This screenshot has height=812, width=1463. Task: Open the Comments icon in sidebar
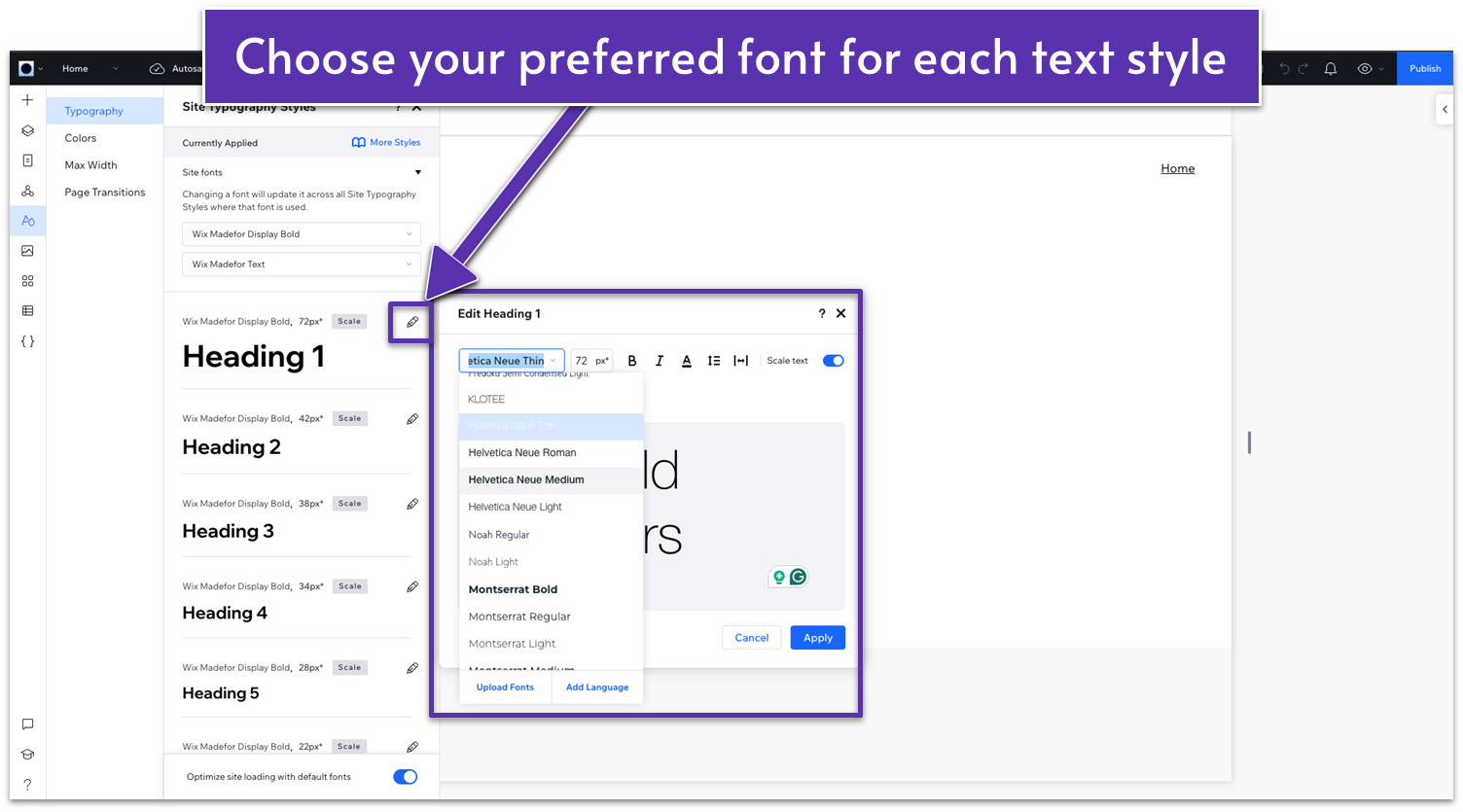coord(27,724)
